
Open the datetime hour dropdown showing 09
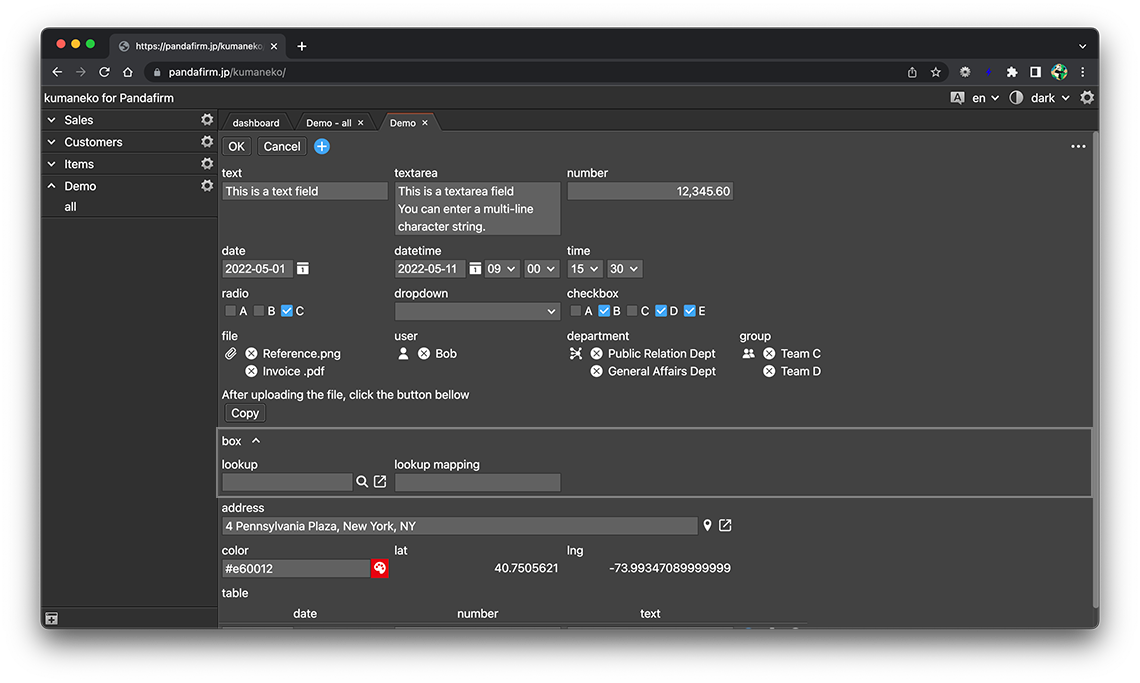click(x=501, y=269)
